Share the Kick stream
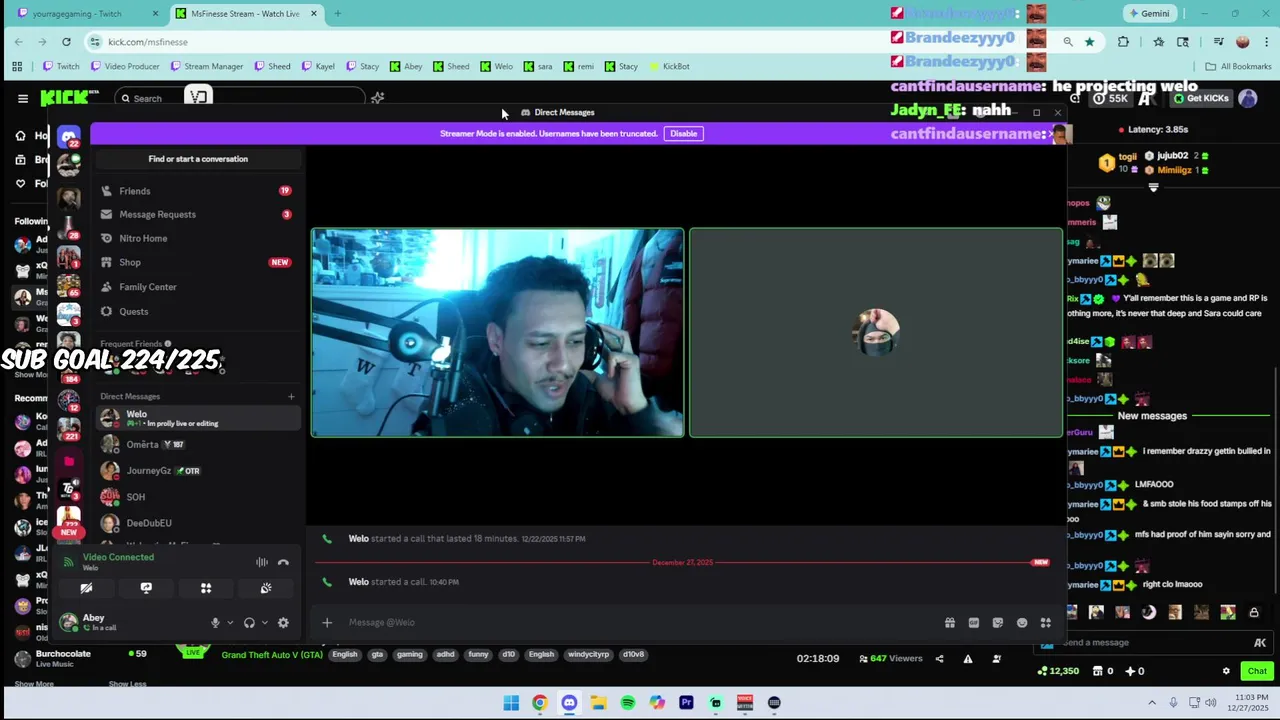Viewport: 1280px width, 720px height. [939, 658]
